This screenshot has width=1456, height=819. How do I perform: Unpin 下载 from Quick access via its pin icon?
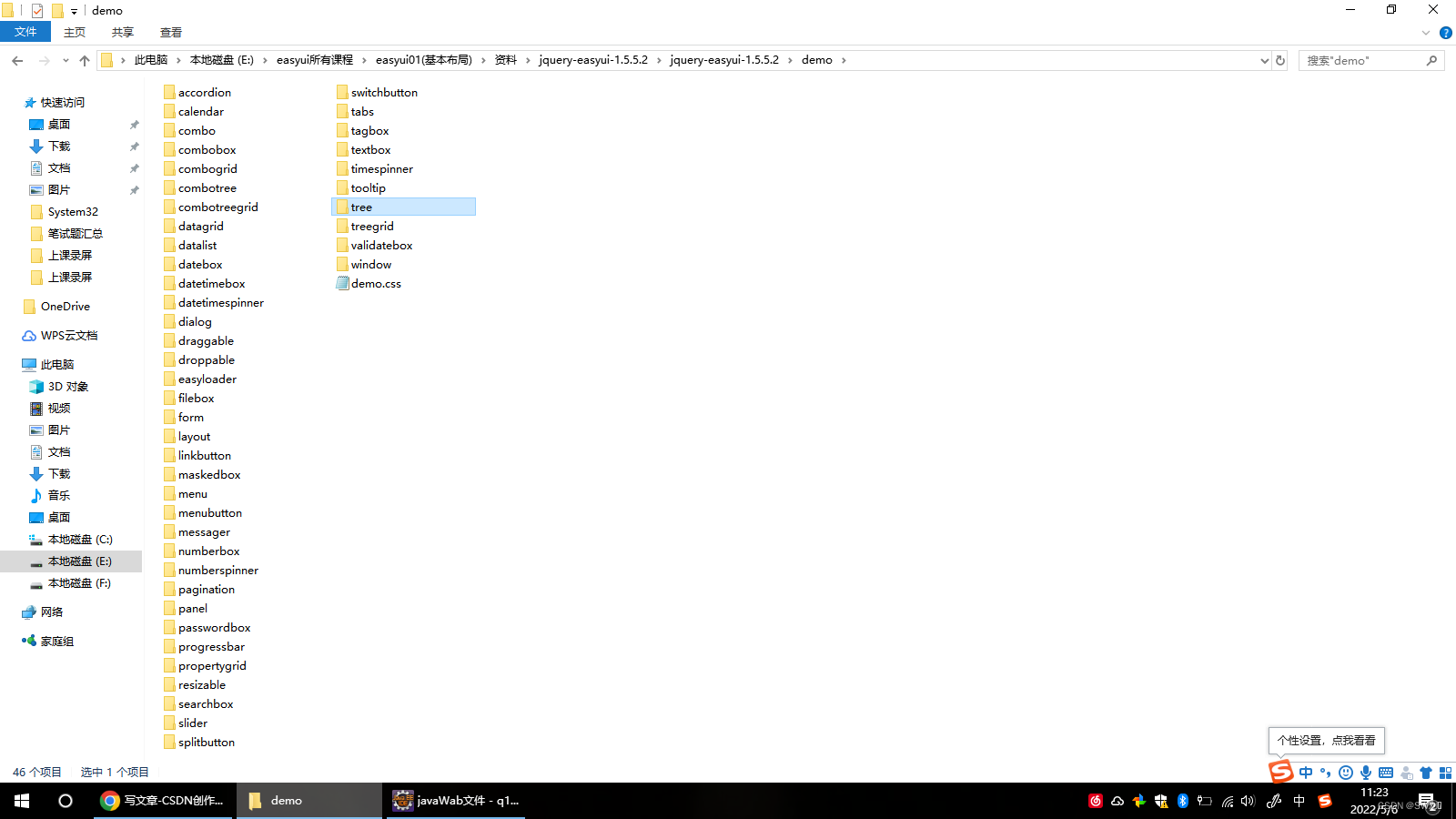pos(134,146)
